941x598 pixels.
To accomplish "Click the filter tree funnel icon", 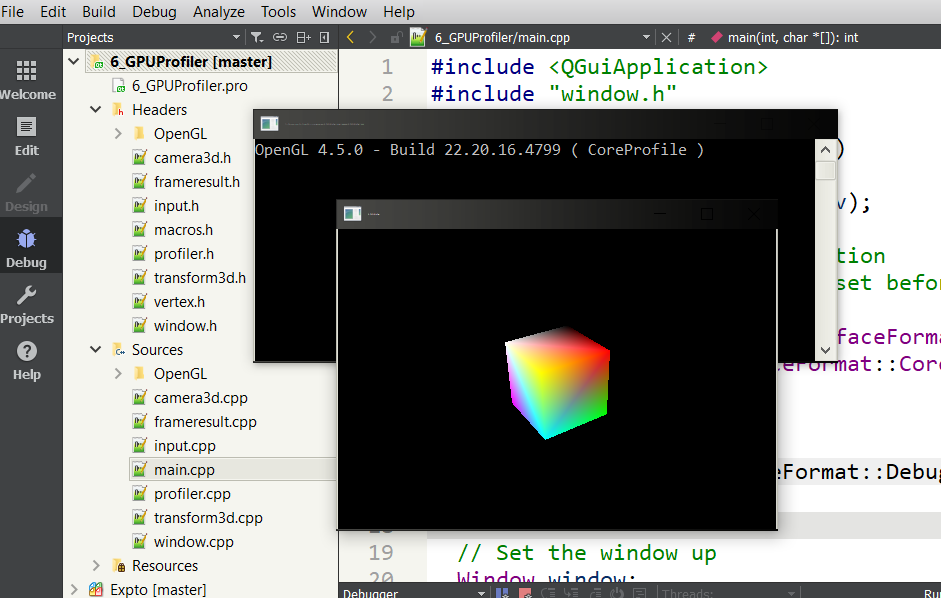I will pos(256,38).
